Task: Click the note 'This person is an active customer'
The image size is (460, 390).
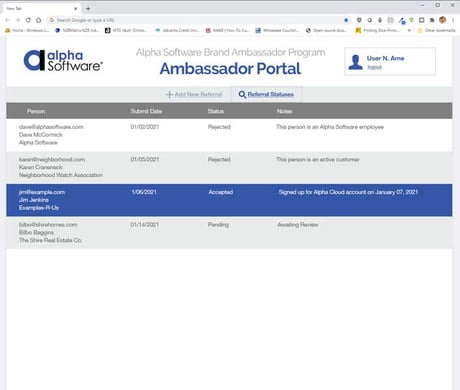Action: click(318, 160)
